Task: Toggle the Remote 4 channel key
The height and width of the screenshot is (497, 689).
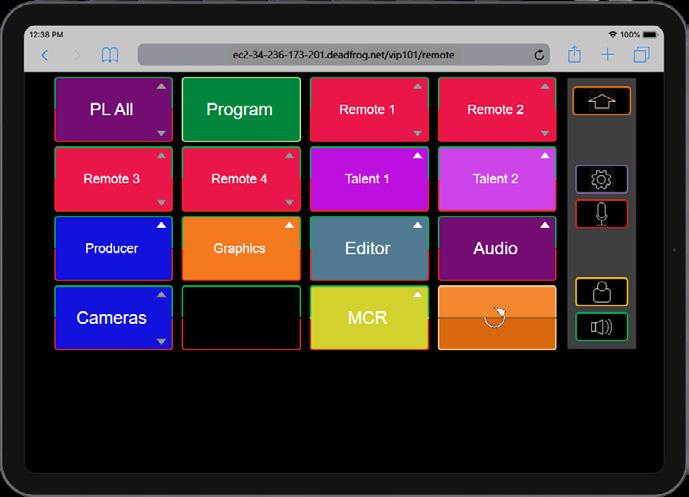Action: [x=241, y=179]
